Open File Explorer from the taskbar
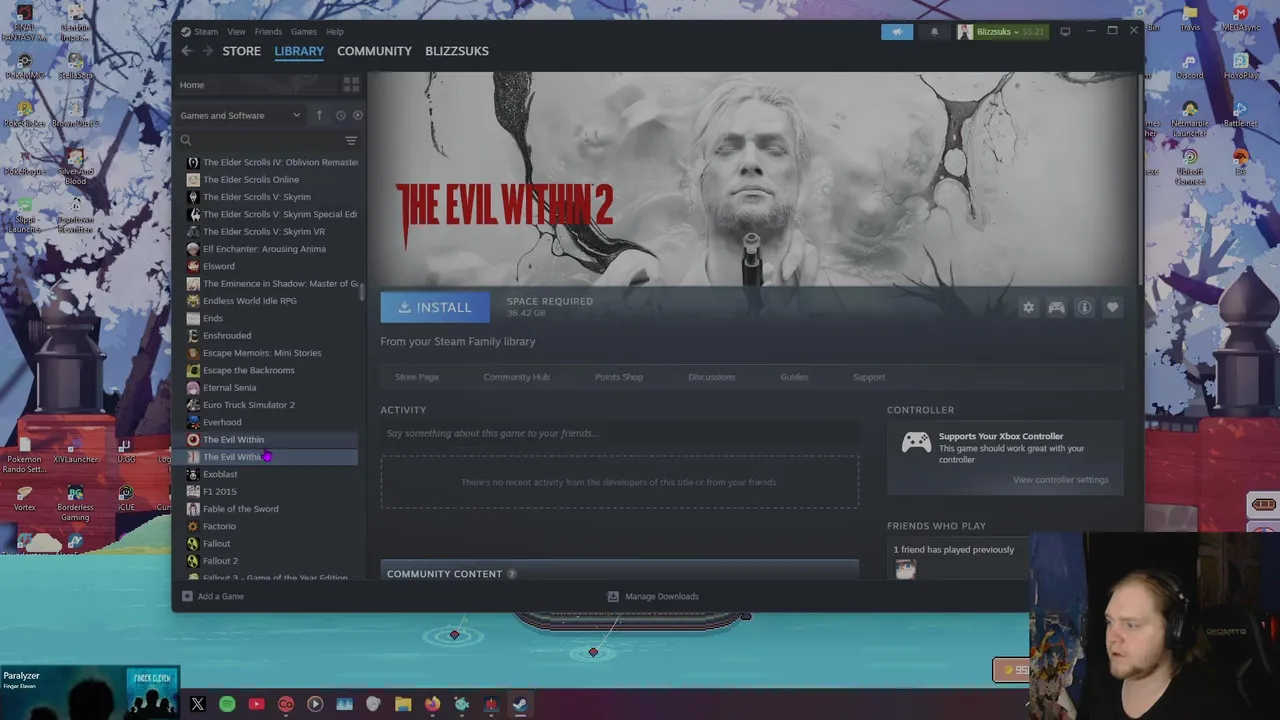The width and height of the screenshot is (1280, 720). click(403, 704)
